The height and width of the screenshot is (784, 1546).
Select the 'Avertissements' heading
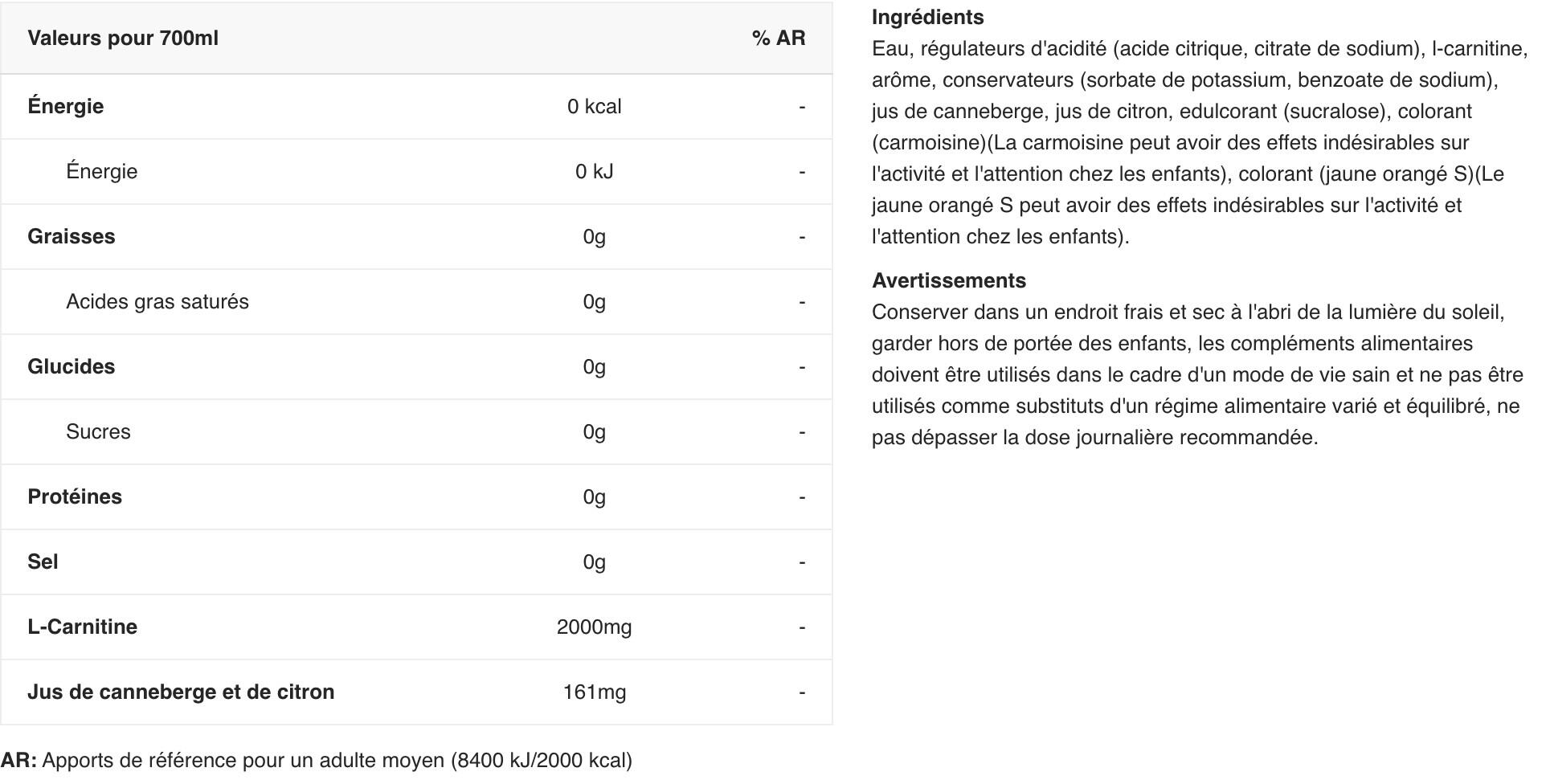[949, 280]
